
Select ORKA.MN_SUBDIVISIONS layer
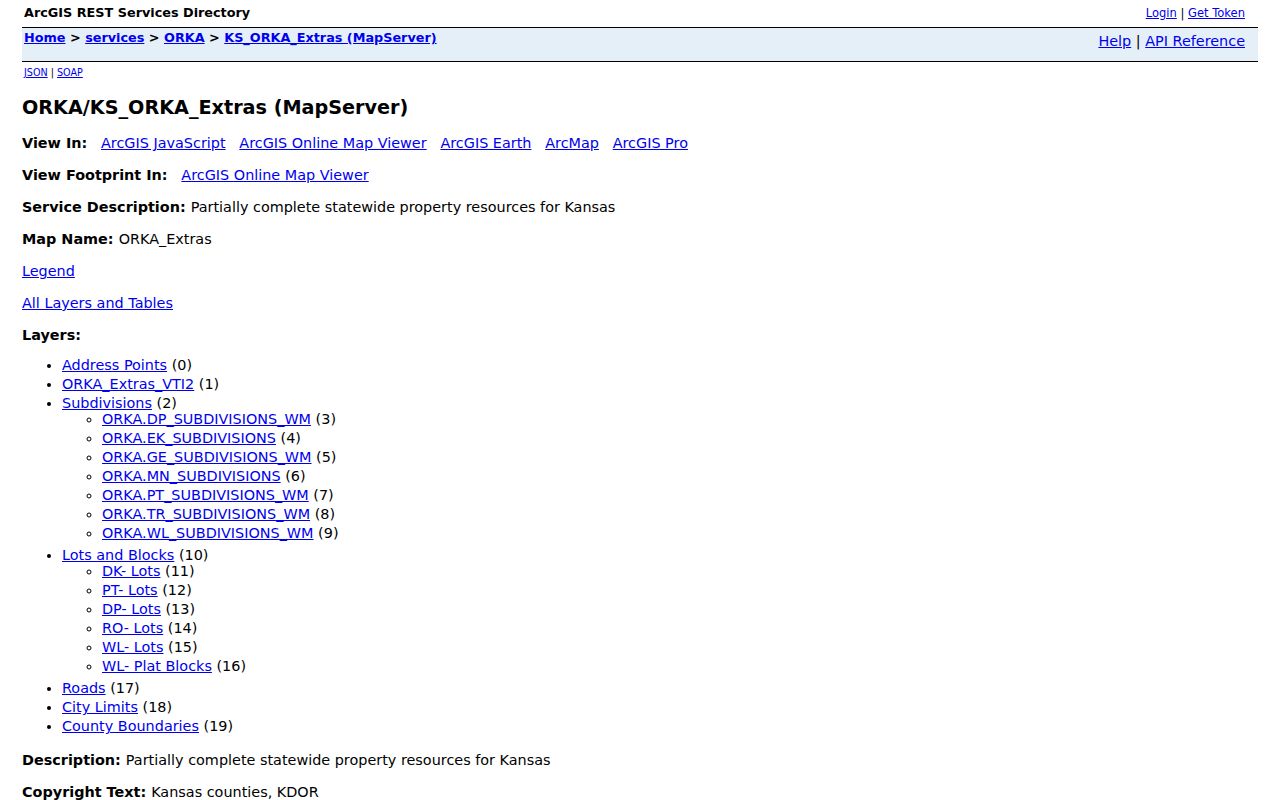coord(191,476)
